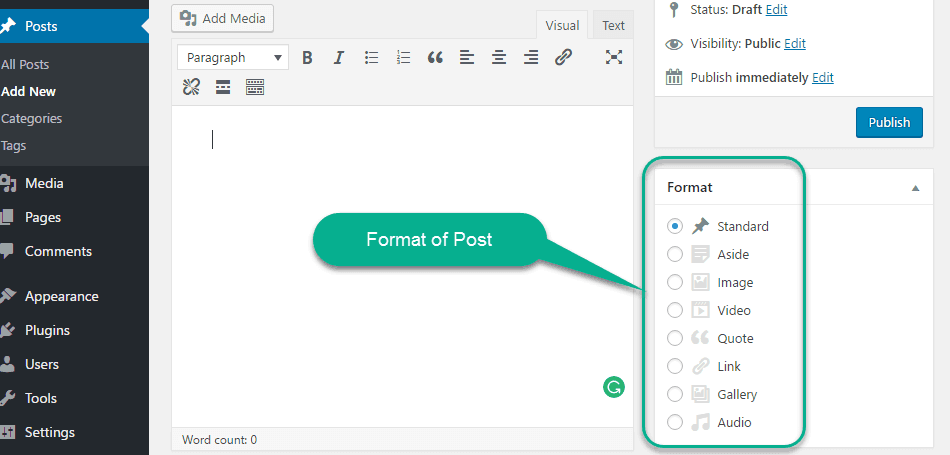Align text right
This screenshot has width=950, height=455.
[x=531, y=58]
